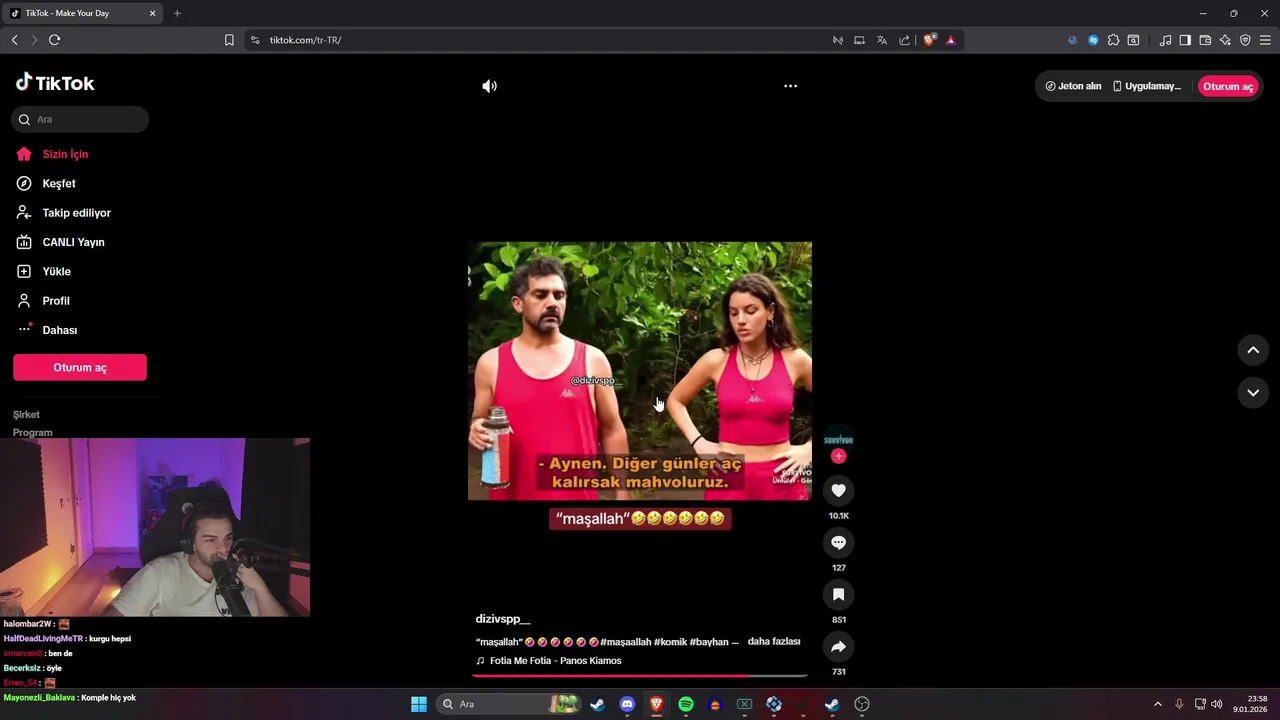Open the music note playlist icon
The image size is (1280, 720).
click(x=1165, y=40)
